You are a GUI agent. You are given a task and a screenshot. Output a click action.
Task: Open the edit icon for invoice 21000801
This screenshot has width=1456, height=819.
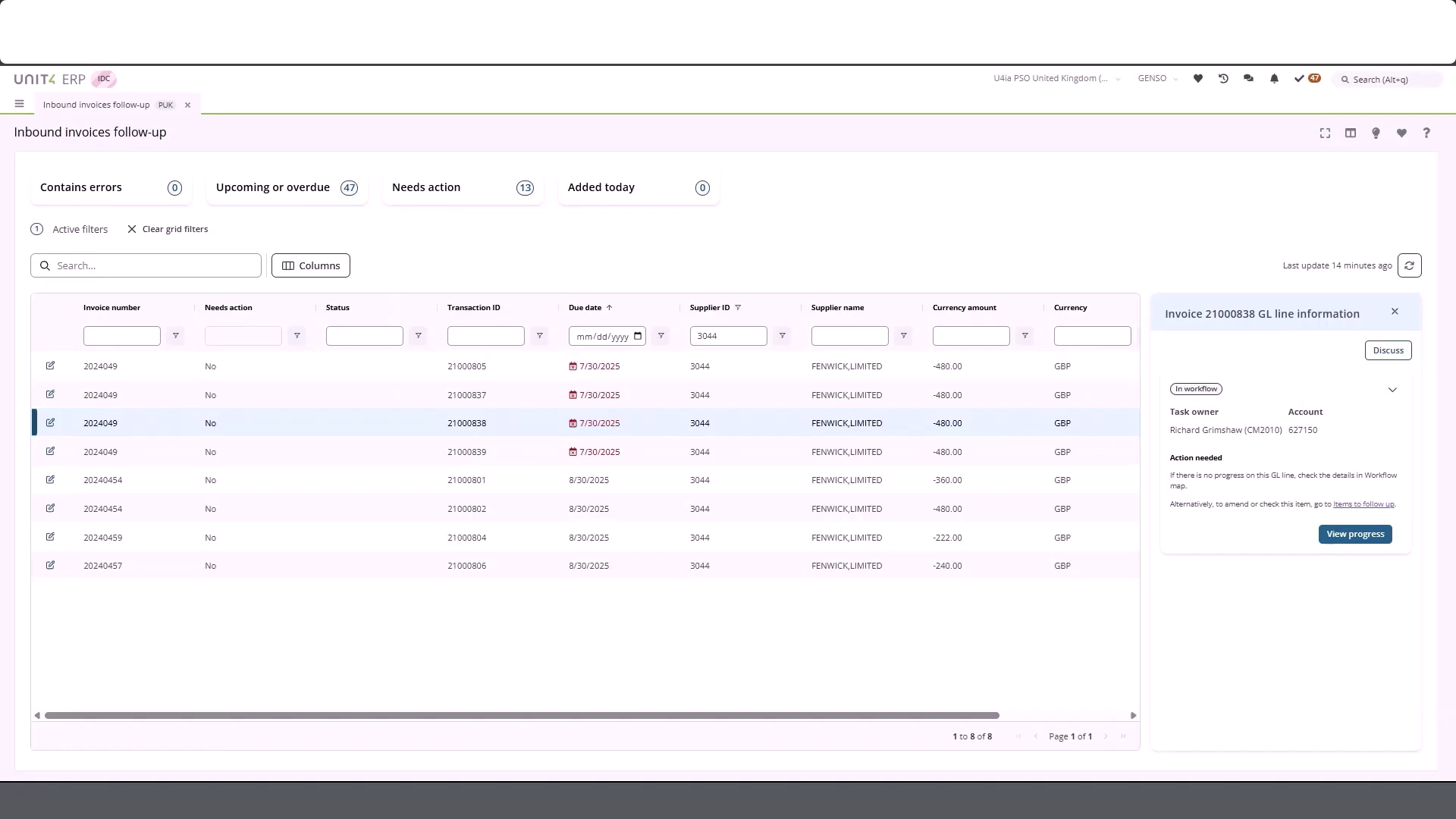pos(51,479)
